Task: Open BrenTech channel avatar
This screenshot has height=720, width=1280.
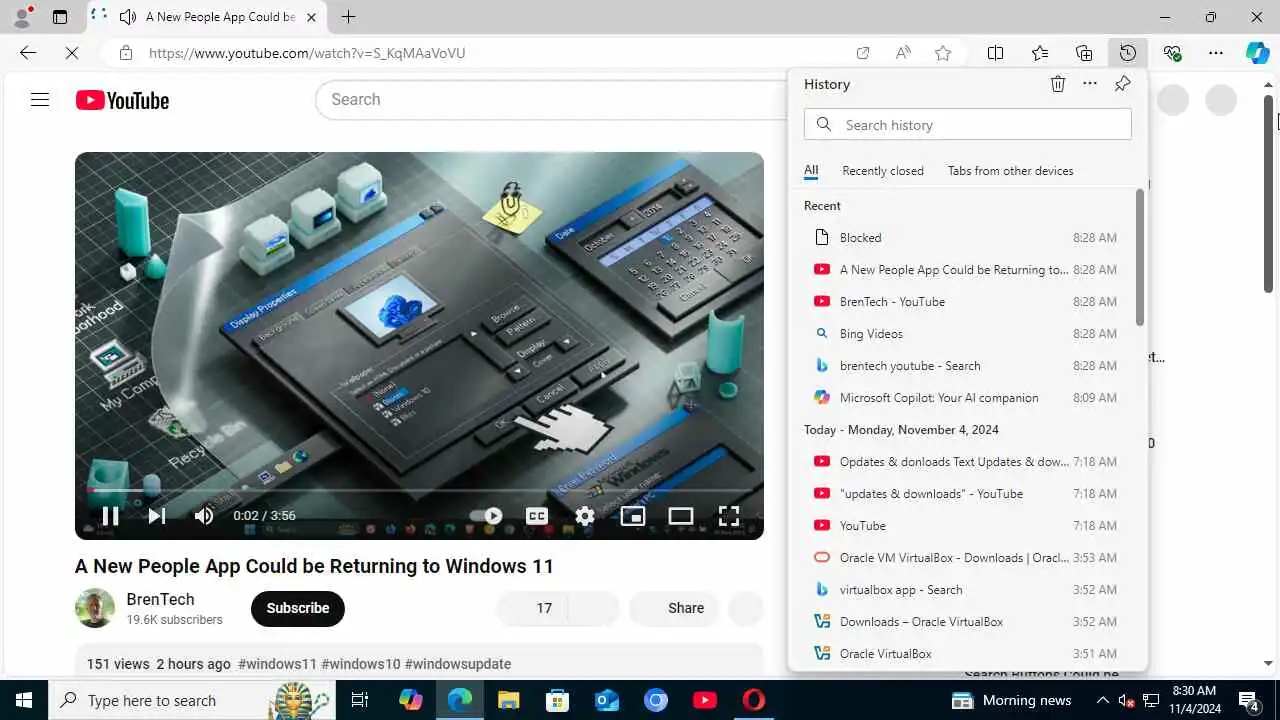Action: point(95,608)
